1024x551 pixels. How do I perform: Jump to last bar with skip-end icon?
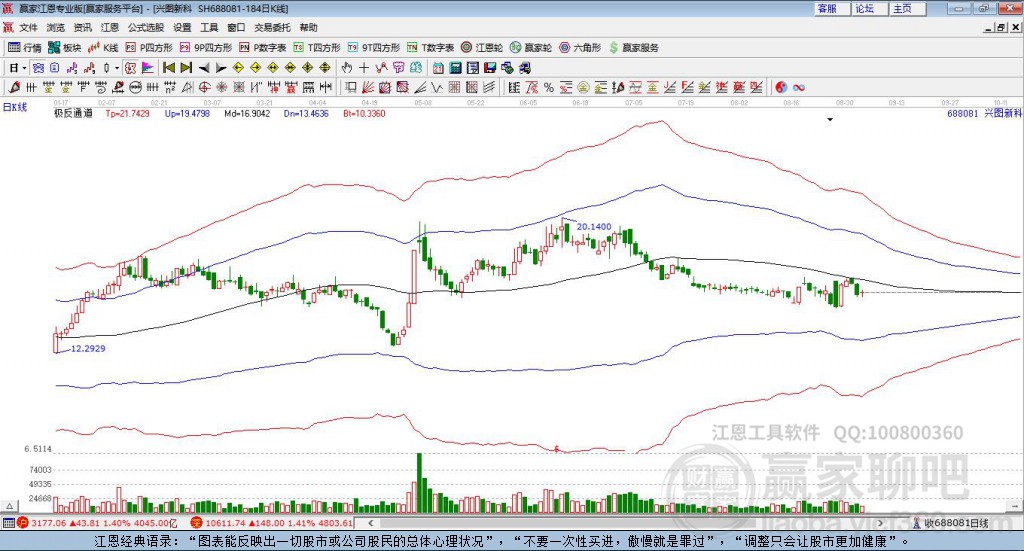point(186,68)
